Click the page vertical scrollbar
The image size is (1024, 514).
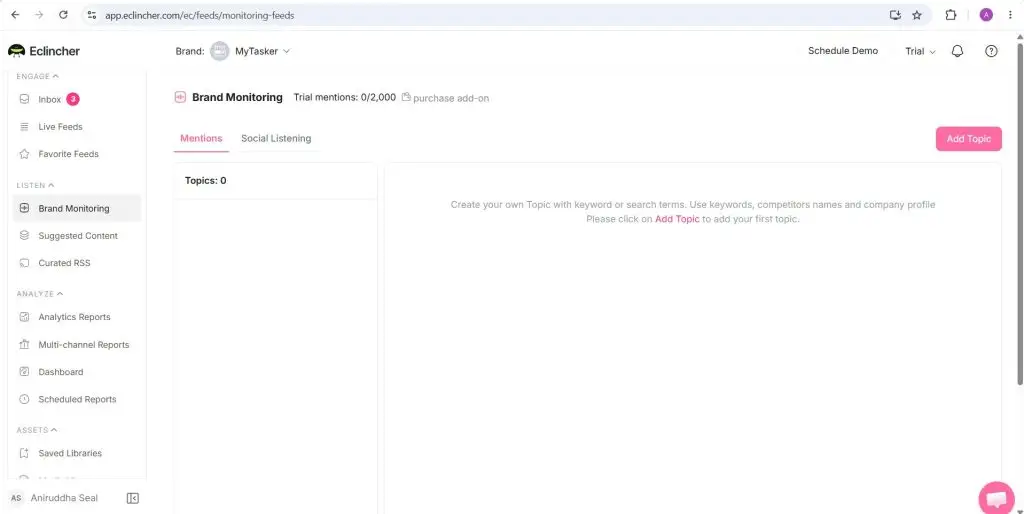pyautogui.click(x=1019, y=213)
